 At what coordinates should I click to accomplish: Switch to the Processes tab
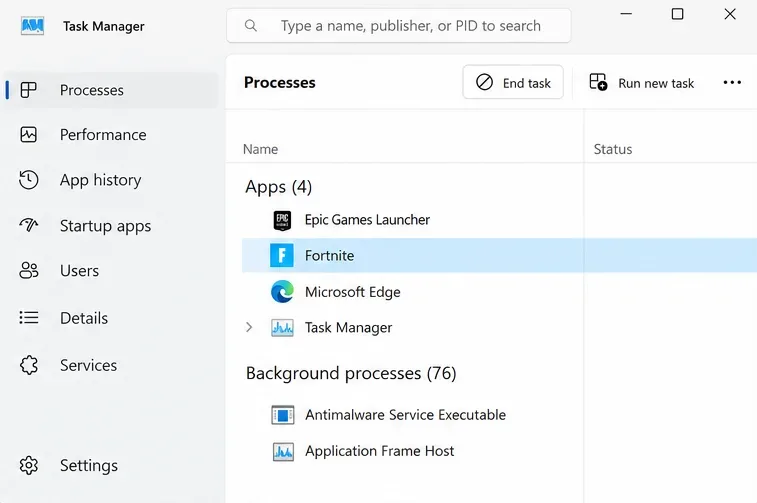111,90
